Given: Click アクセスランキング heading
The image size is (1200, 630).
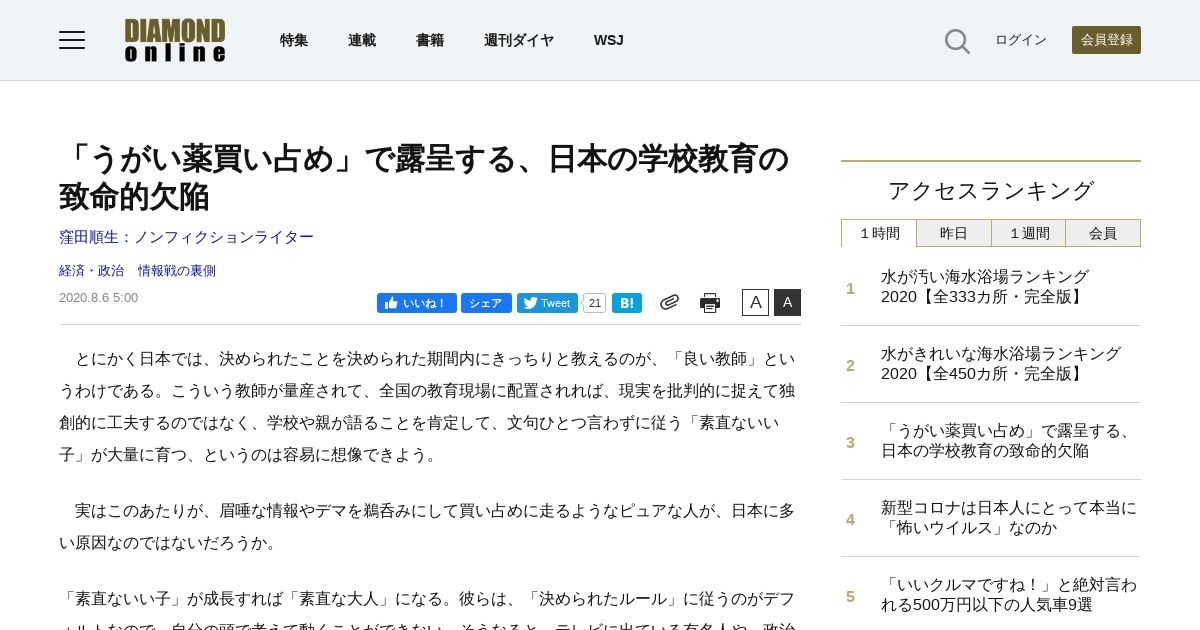Looking at the screenshot, I should click(991, 191).
